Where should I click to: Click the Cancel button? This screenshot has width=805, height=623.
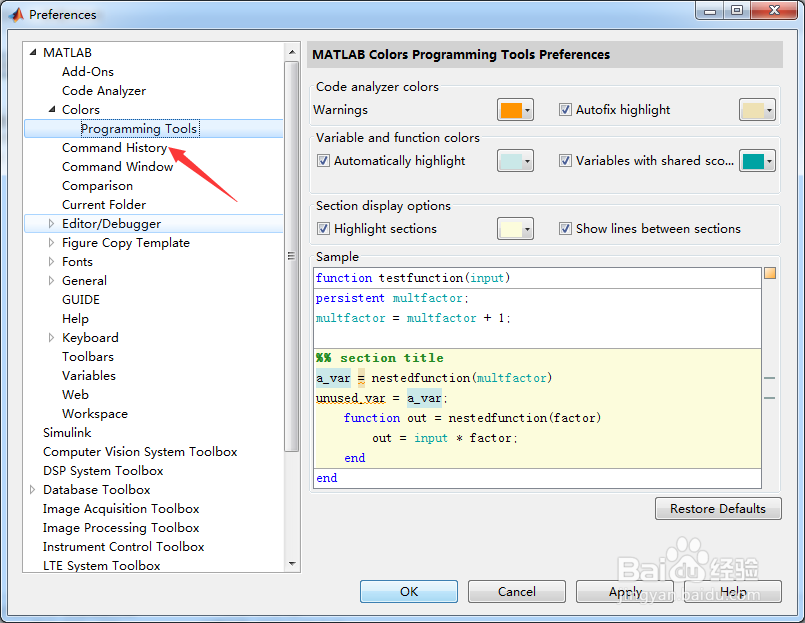pos(516,592)
